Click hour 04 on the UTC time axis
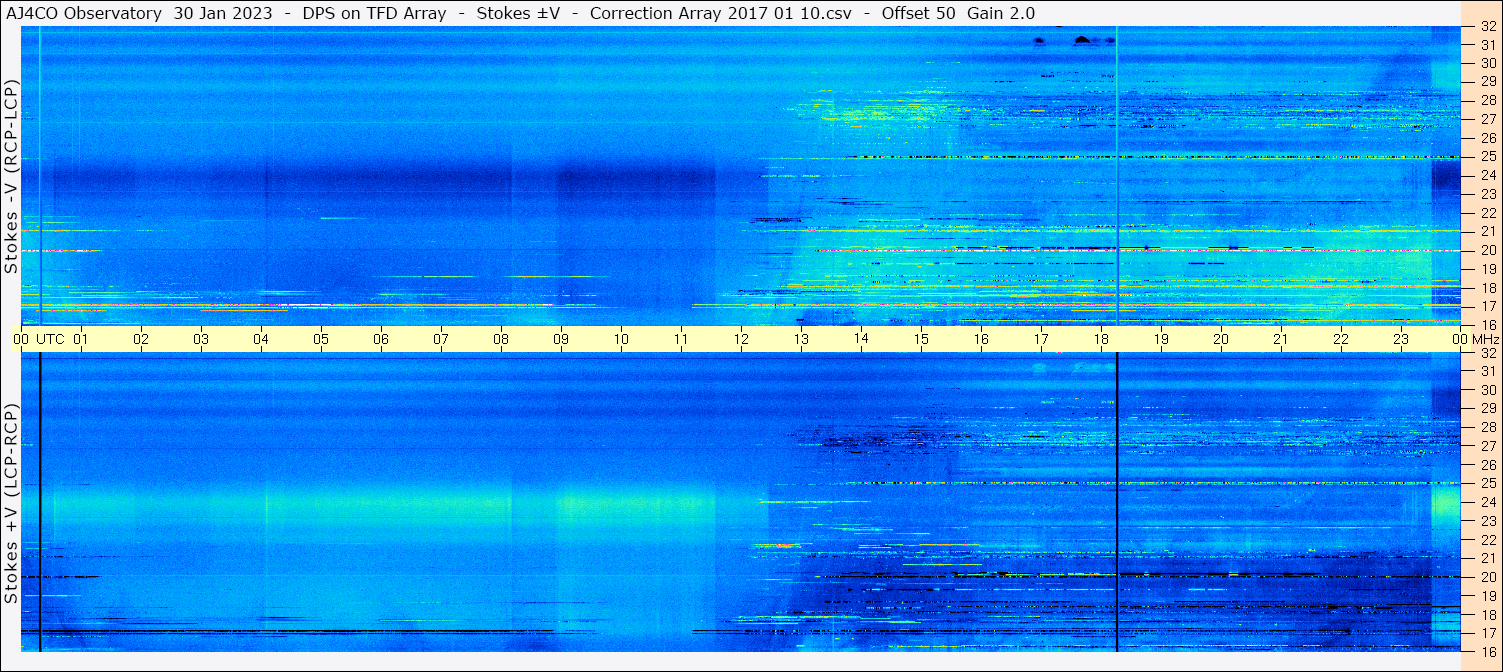1503x672 pixels. click(x=261, y=339)
